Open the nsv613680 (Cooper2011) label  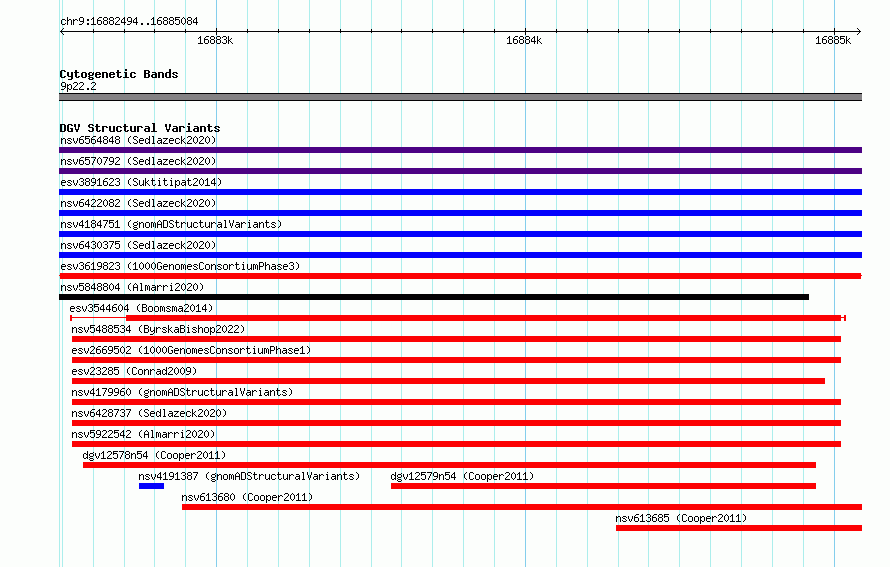click(x=247, y=497)
